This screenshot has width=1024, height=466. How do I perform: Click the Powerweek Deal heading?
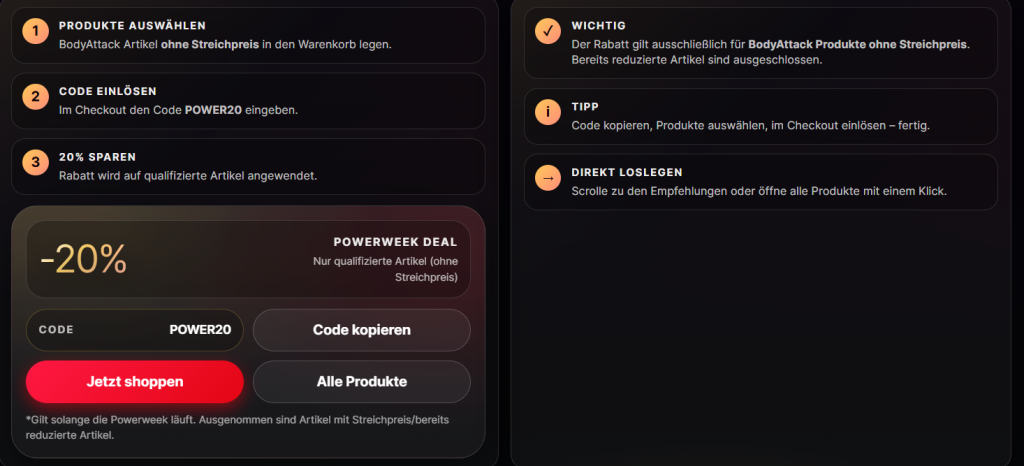[395, 242]
